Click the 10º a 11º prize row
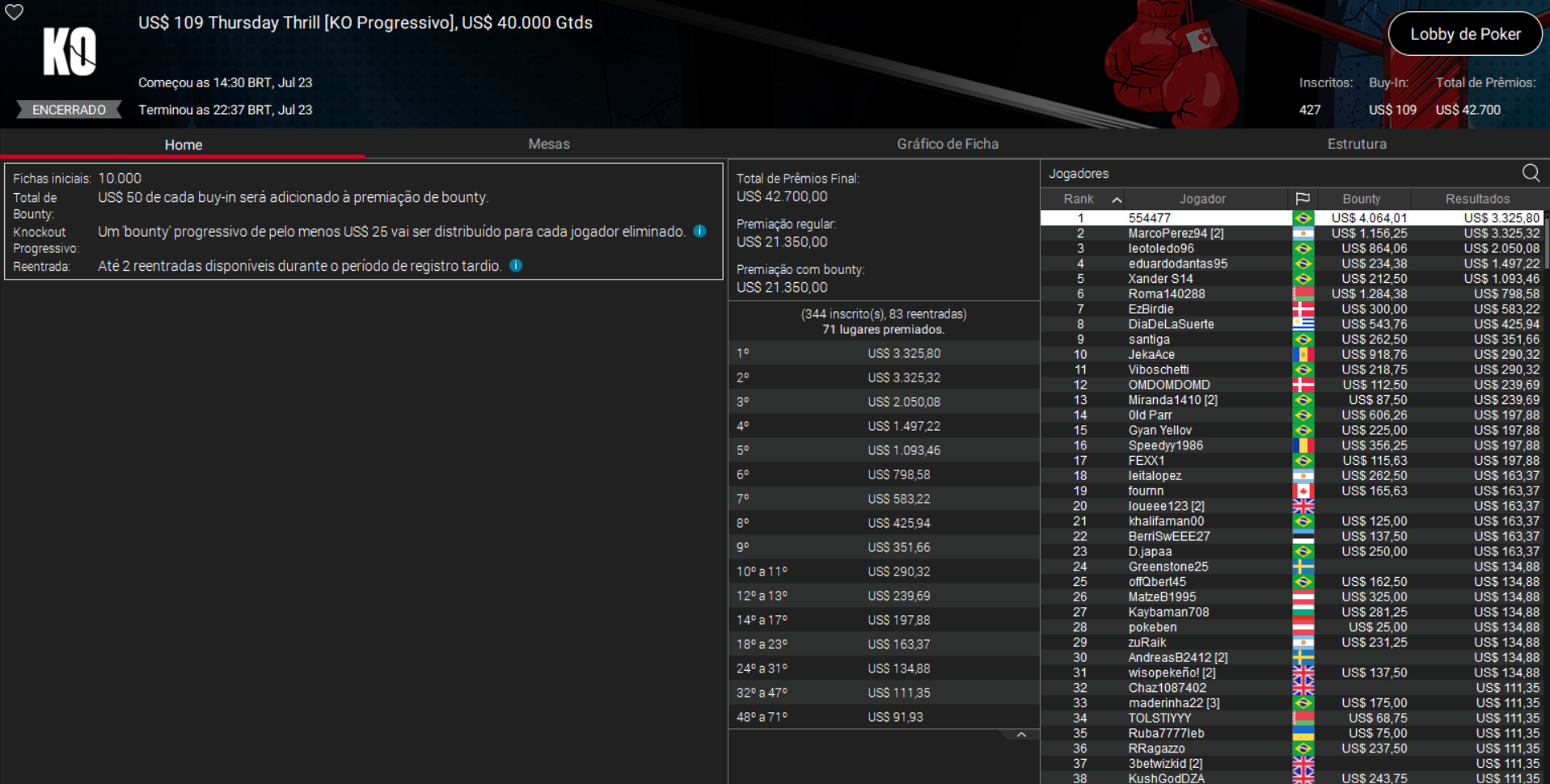This screenshot has height=784, width=1550. (884, 571)
